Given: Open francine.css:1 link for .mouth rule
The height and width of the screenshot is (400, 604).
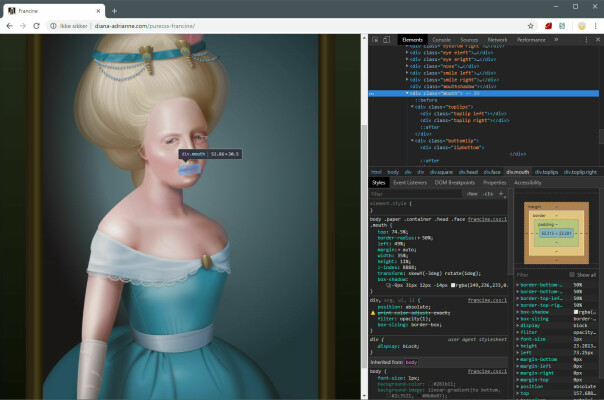Looking at the screenshot, I should (487, 219).
